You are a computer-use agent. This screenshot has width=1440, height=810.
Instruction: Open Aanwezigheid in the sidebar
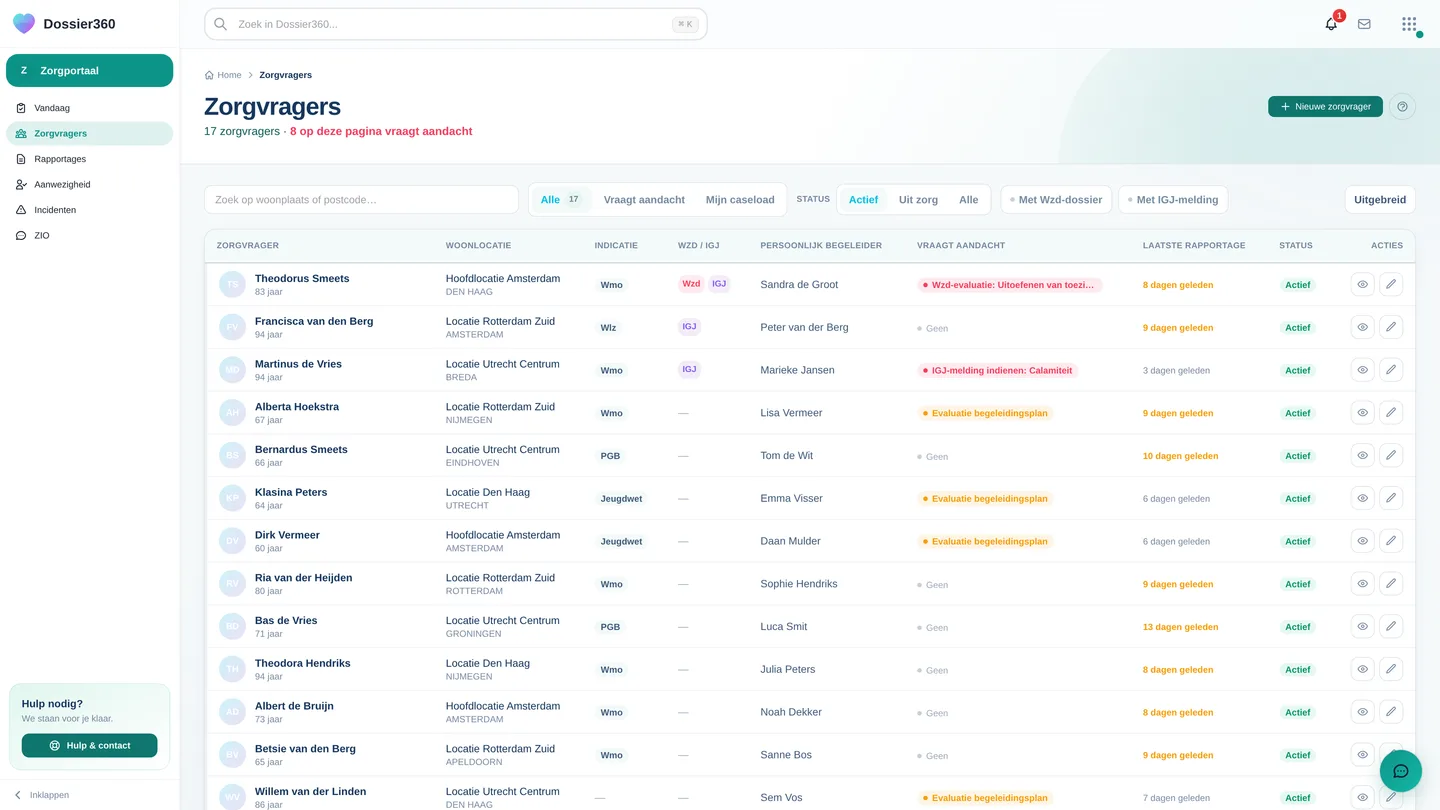[90, 185]
